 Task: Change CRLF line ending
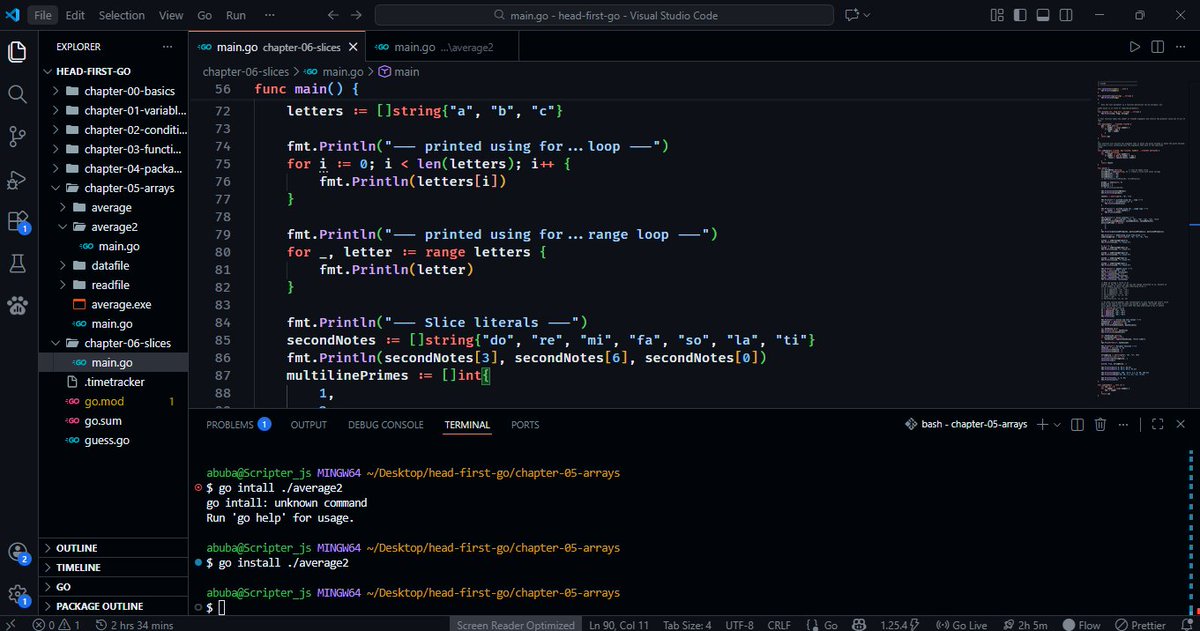(778, 624)
